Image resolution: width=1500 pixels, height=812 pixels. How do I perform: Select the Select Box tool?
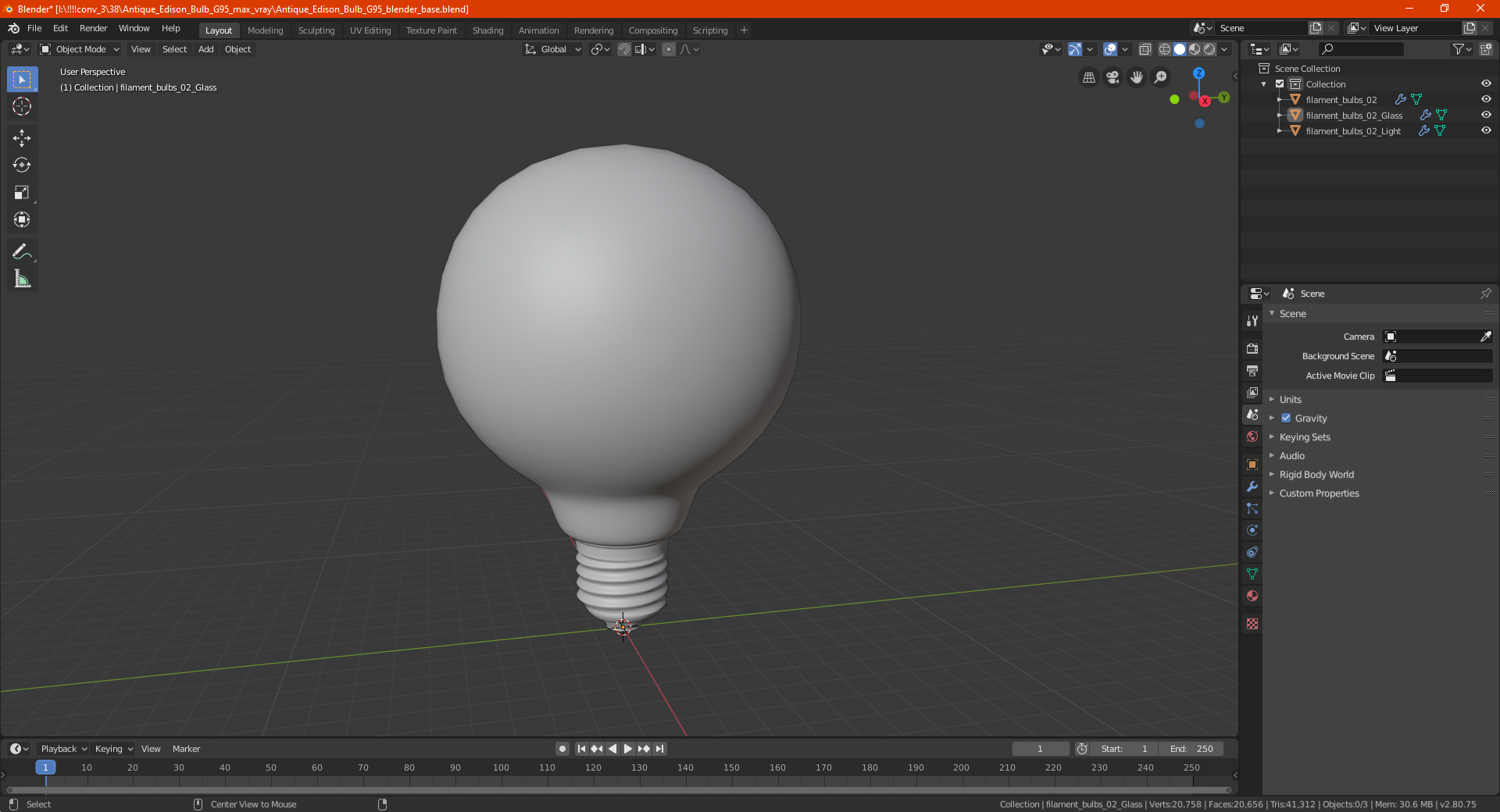[x=22, y=80]
